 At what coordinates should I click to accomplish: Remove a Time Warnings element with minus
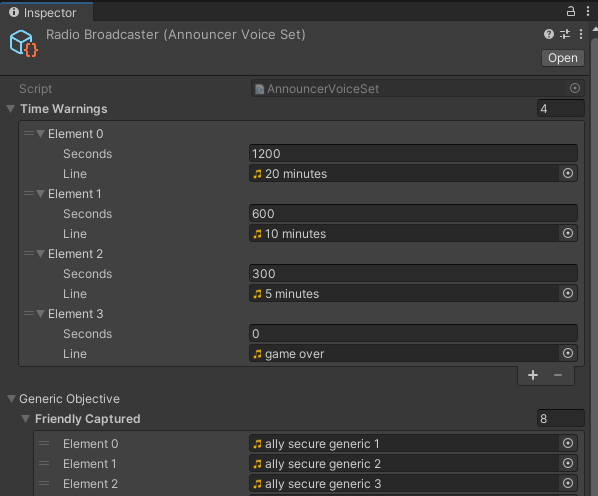tap(558, 375)
